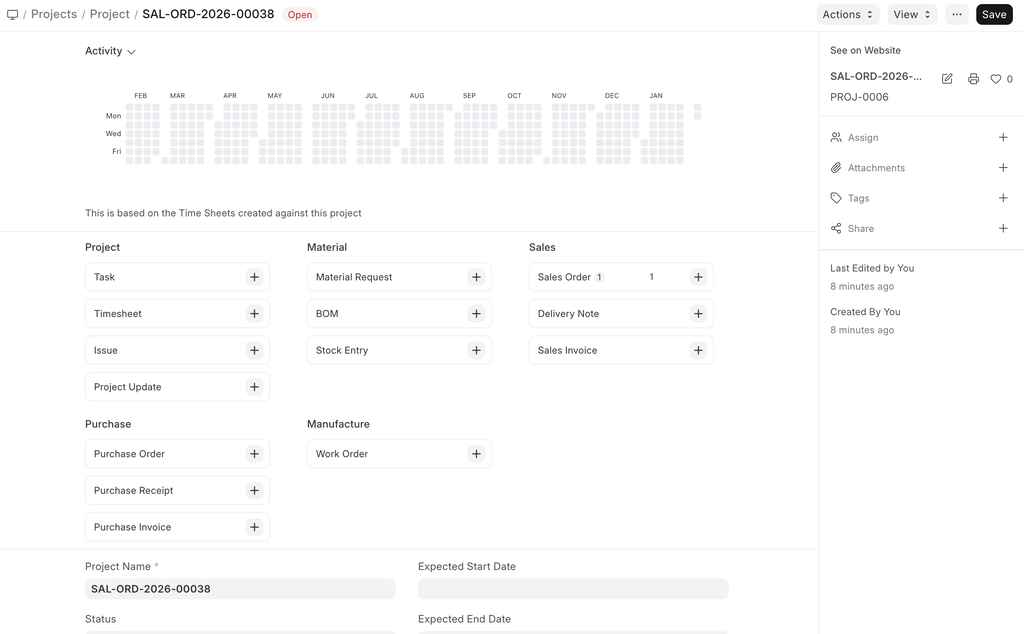1024x634 pixels.
Task: Open linked Sales Order list
Action: [x=564, y=277]
